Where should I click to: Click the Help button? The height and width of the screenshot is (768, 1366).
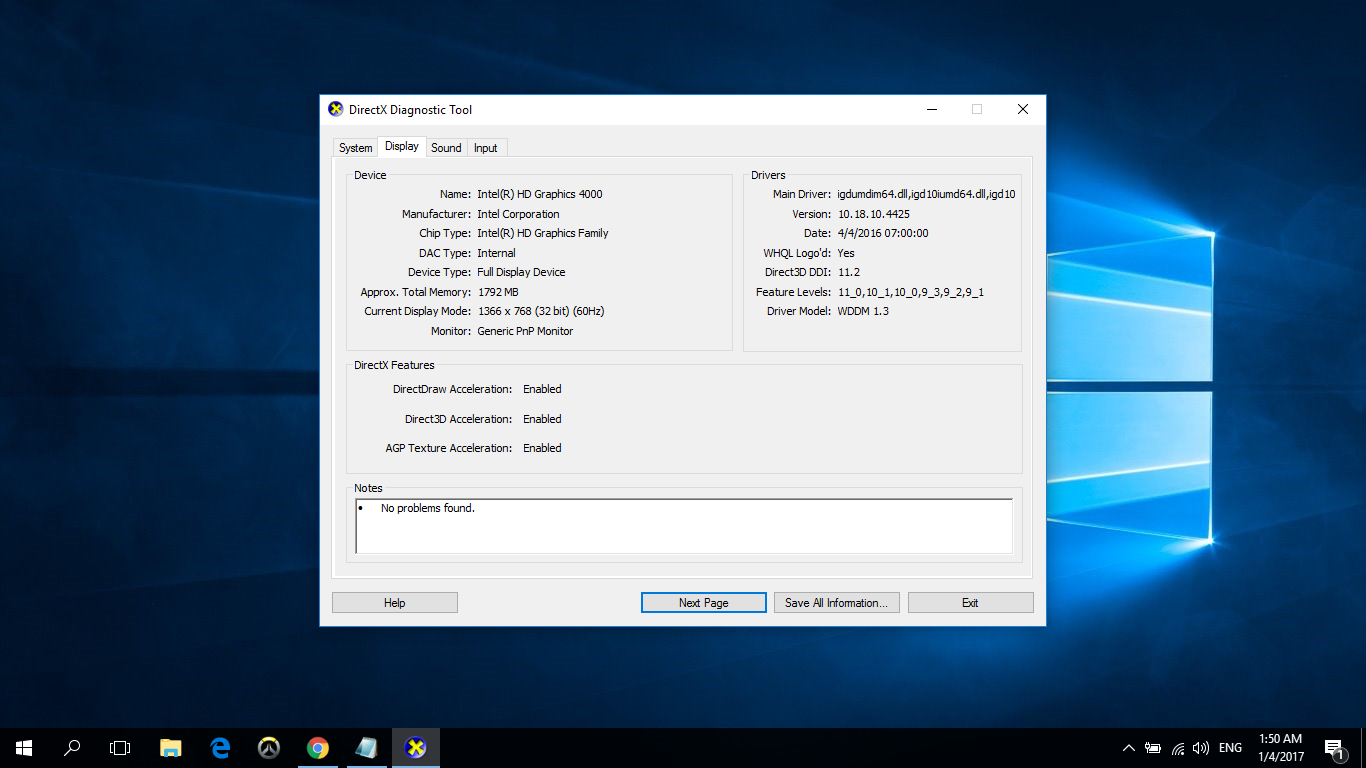[395, 603]
